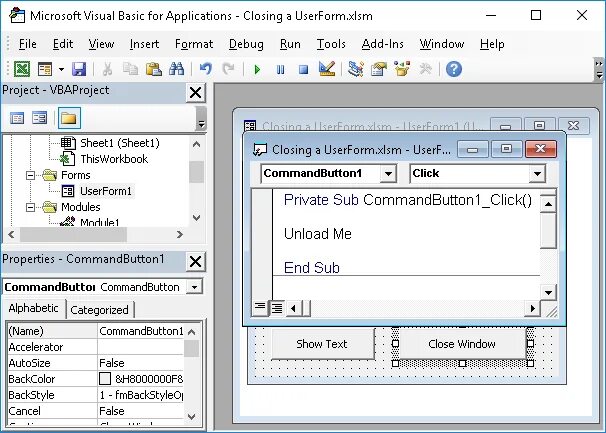Click the View Code icon in Project panel

17,118
